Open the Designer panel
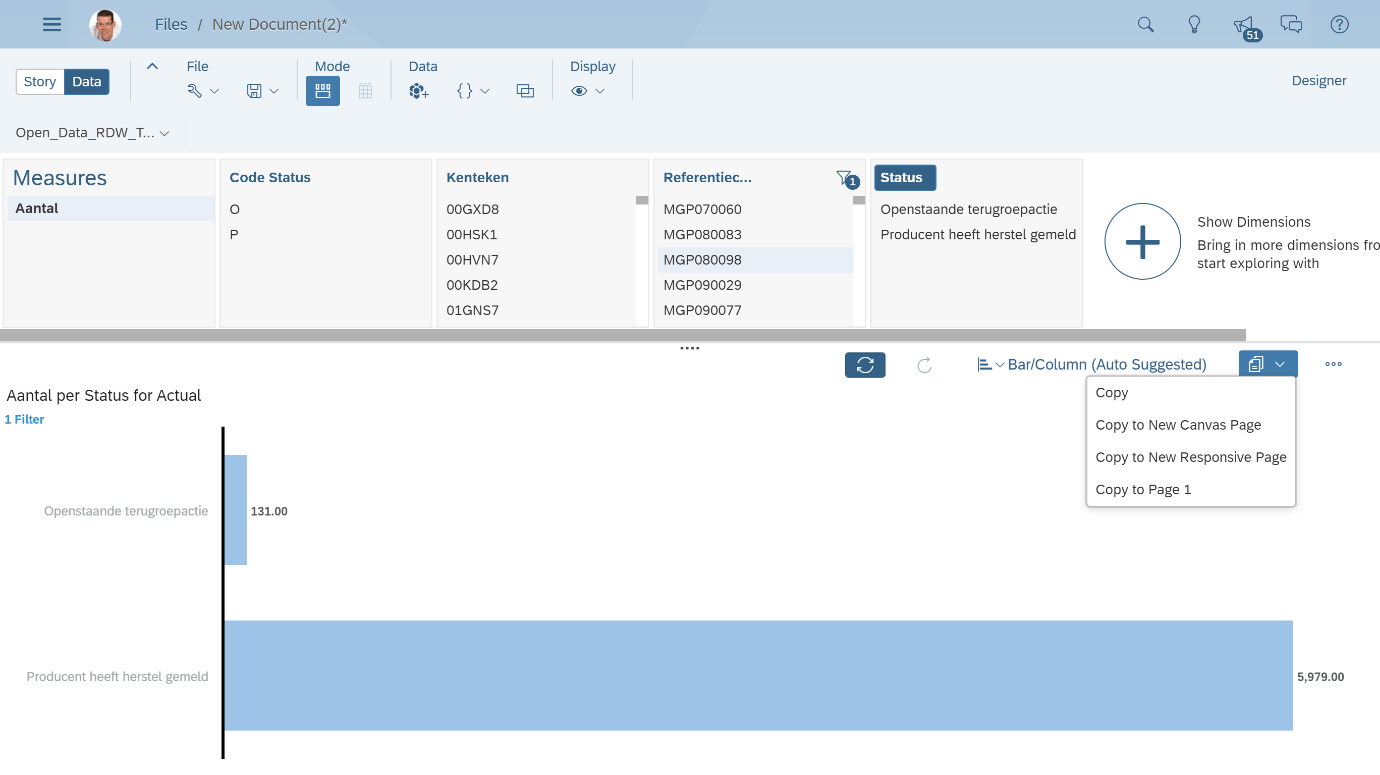1380x775 pixels. [x=1319, y=80]
